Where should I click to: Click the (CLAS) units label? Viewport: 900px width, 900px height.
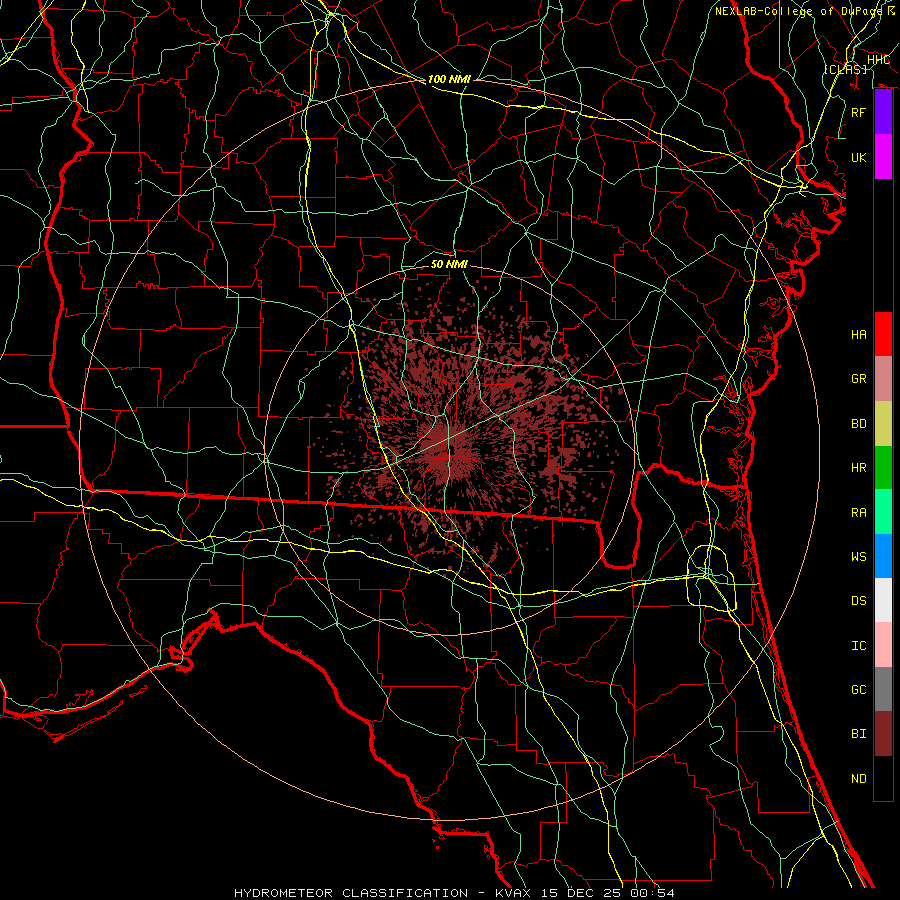point(845,69)
